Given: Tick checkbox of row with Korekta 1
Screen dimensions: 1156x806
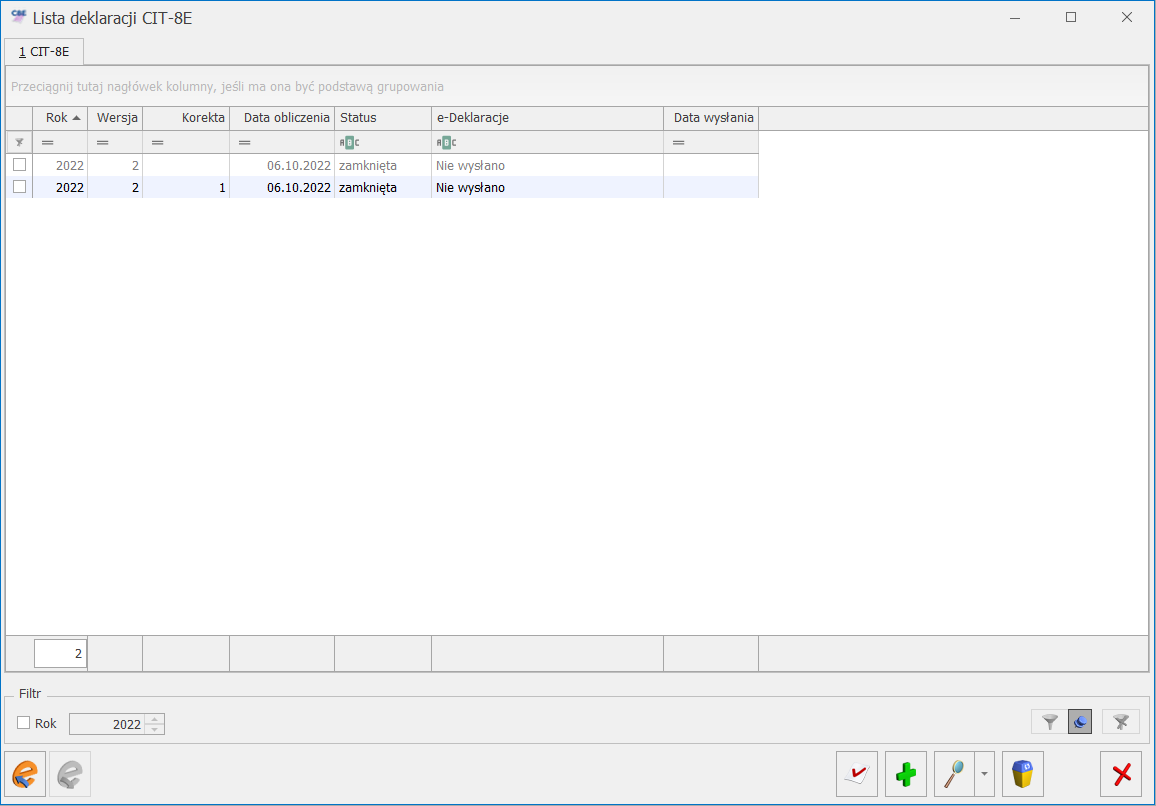Looking at the screenshot, I should [20, 187].
